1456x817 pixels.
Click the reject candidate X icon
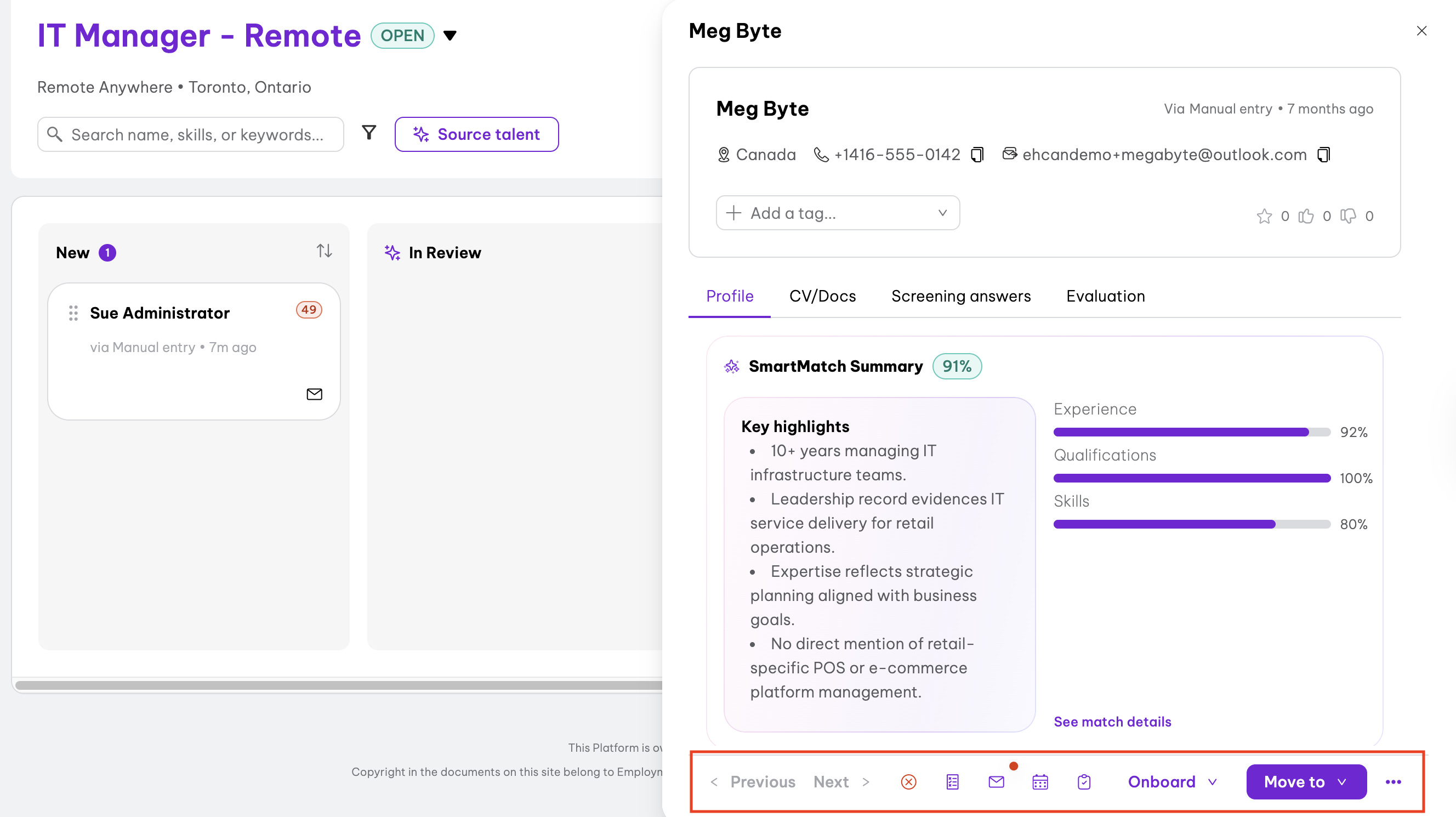click(x=908, y=782)
